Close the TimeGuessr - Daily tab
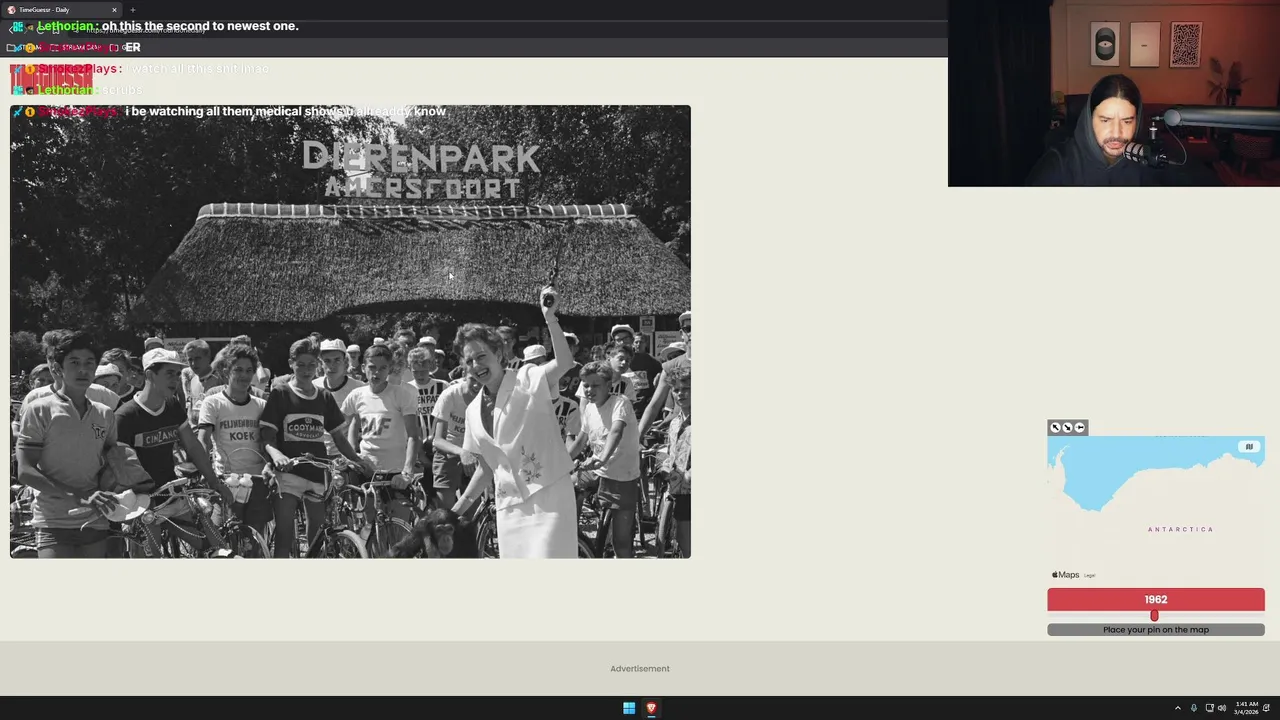 tap(114, 10)
